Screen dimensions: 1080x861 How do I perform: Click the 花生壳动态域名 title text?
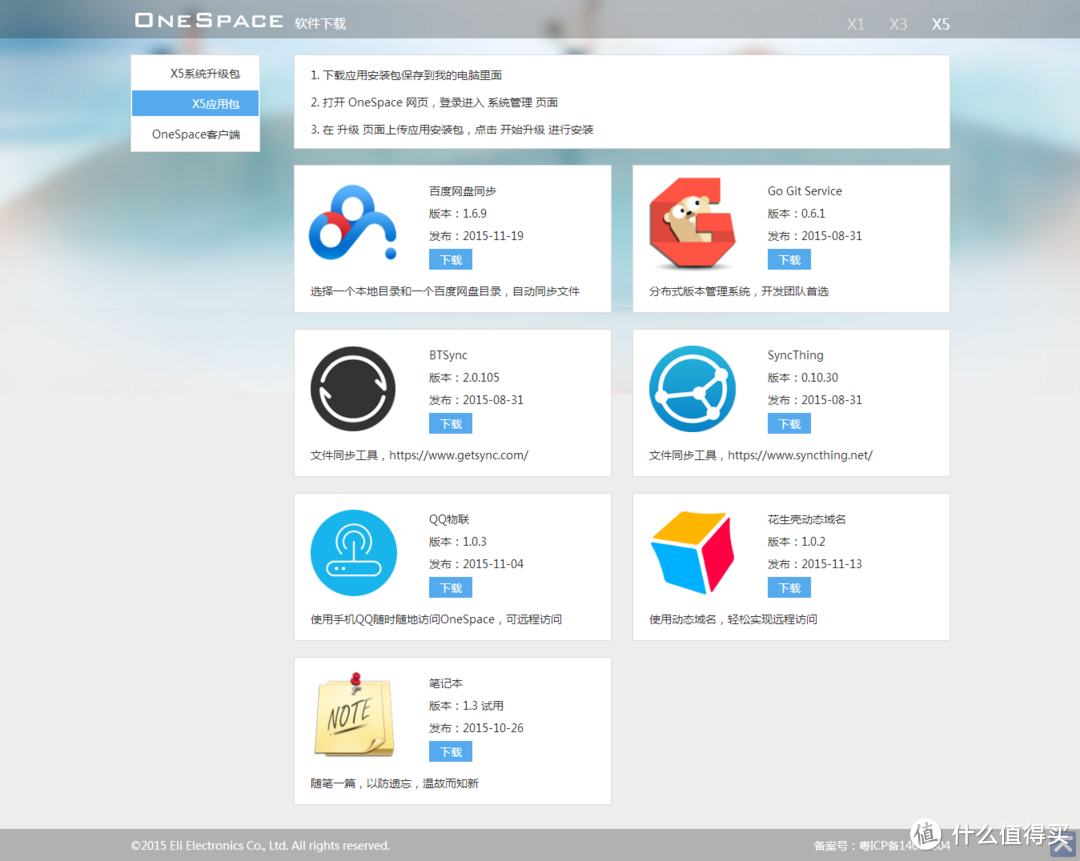tap(807, 519)
